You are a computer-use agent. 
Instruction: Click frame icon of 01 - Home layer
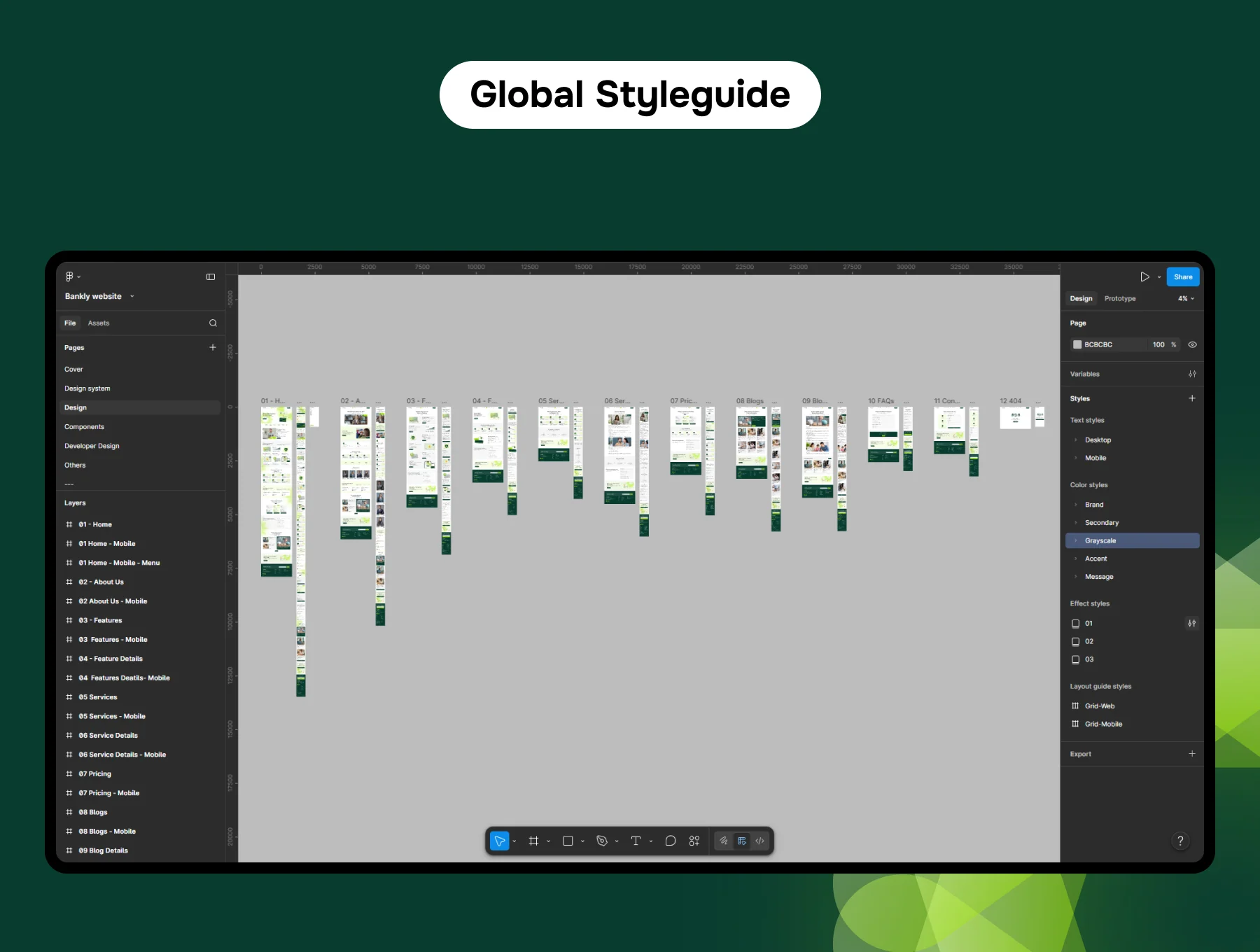(69, 524)
